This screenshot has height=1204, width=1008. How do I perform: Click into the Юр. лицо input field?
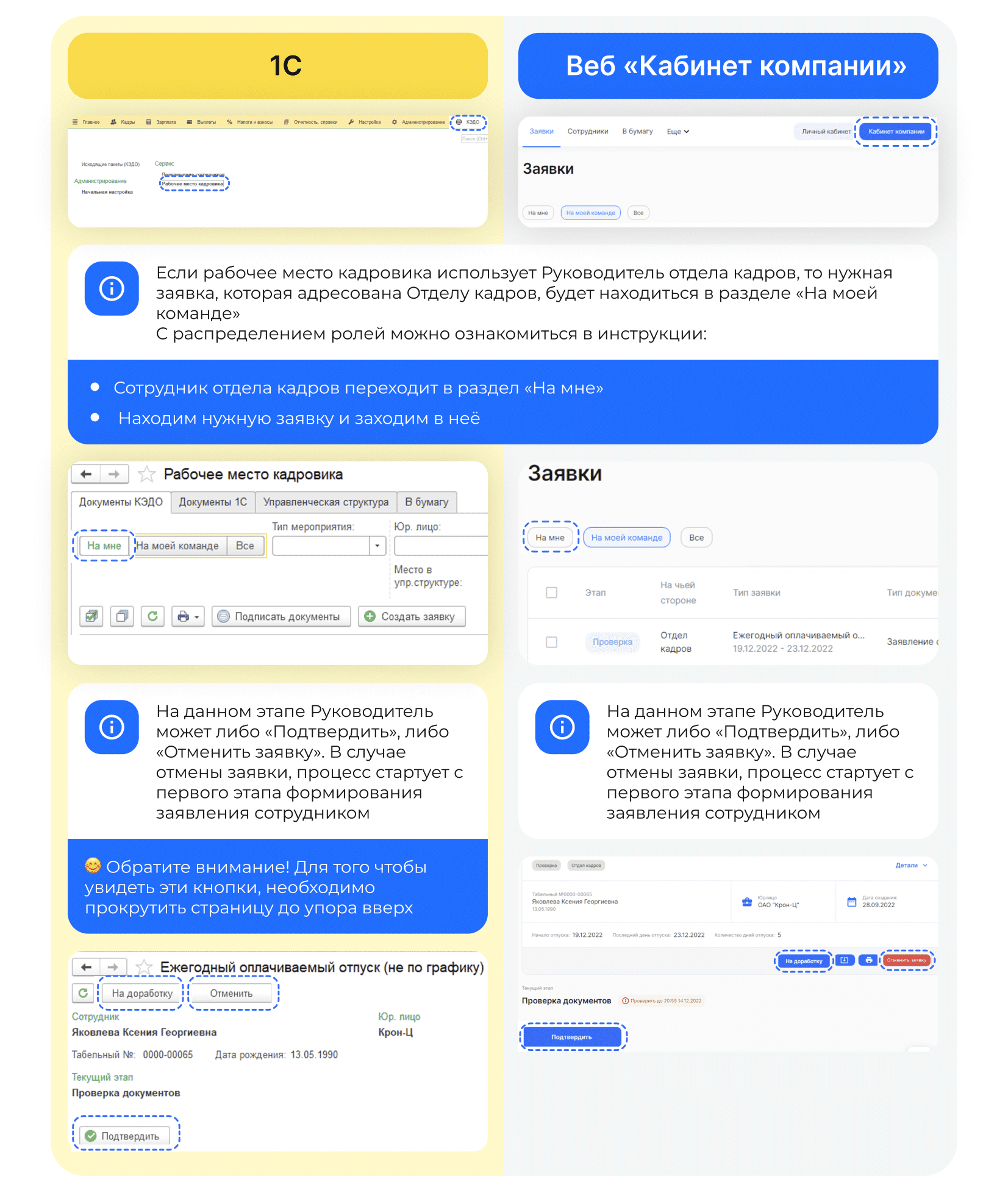point(440,546)
